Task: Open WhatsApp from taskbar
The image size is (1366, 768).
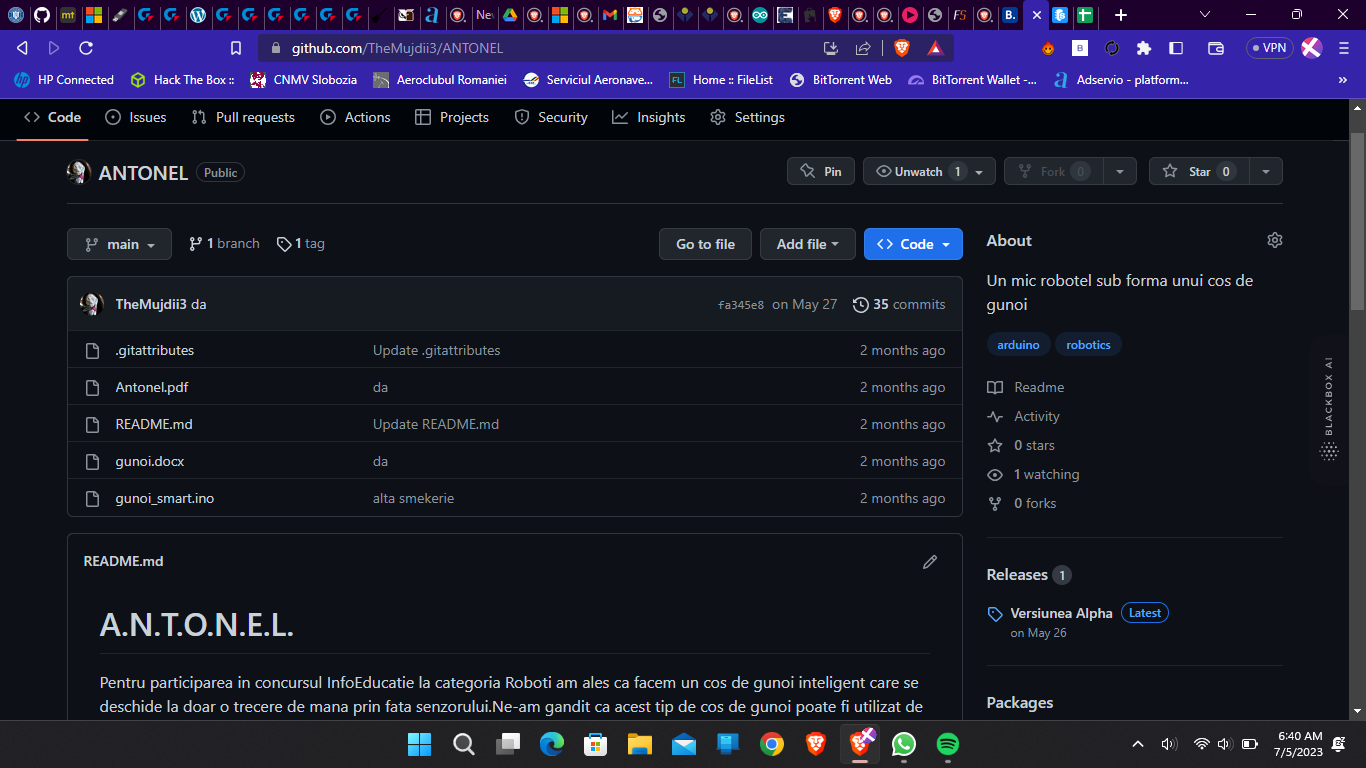Action: pos(904,744)
